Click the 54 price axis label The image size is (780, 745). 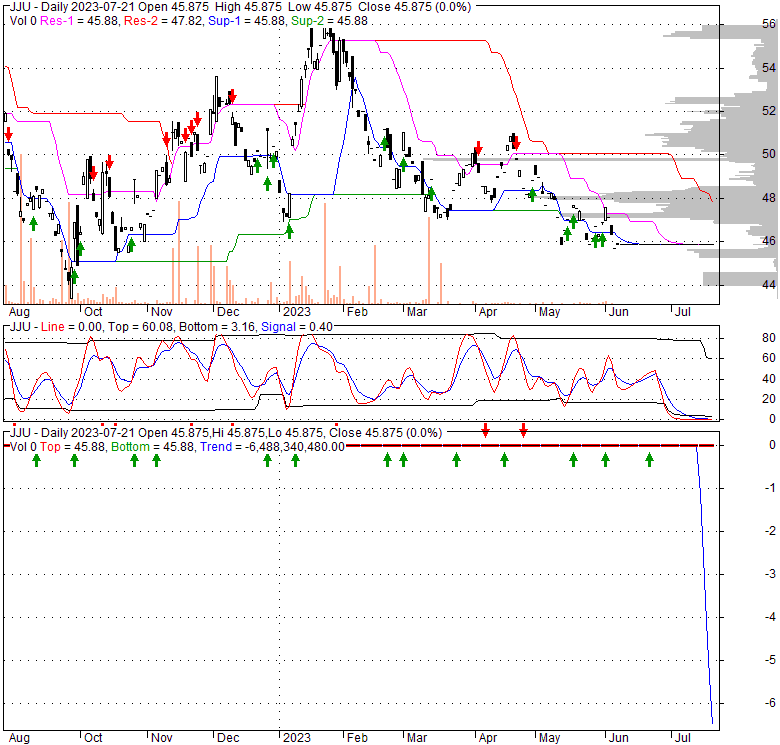[769, 67]
